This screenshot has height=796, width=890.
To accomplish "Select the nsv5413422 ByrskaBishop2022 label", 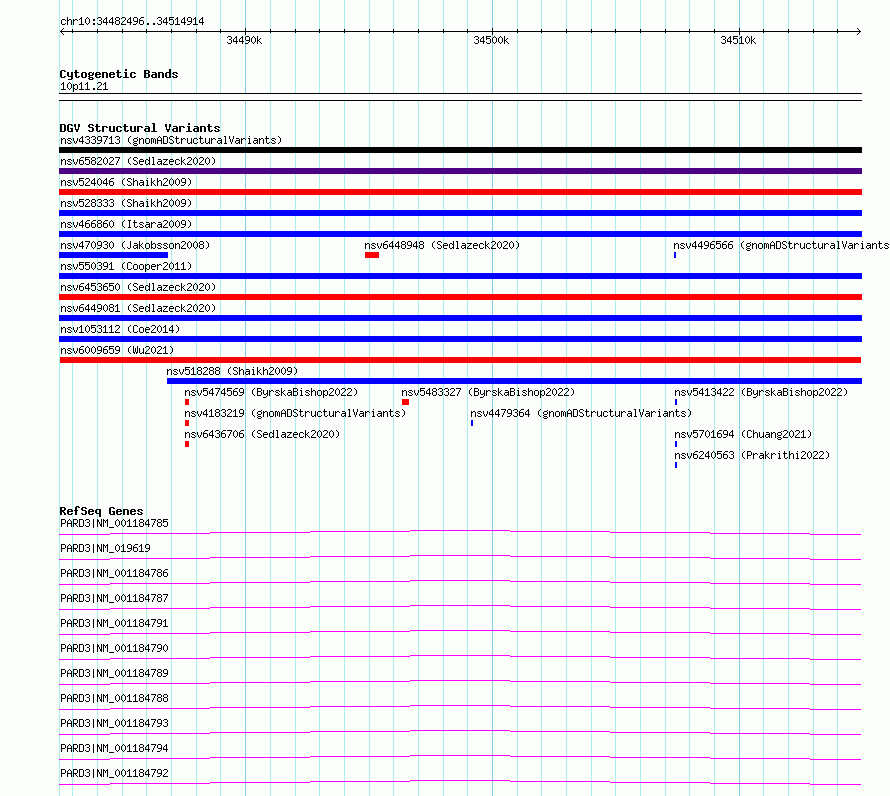I will [761, 392].
